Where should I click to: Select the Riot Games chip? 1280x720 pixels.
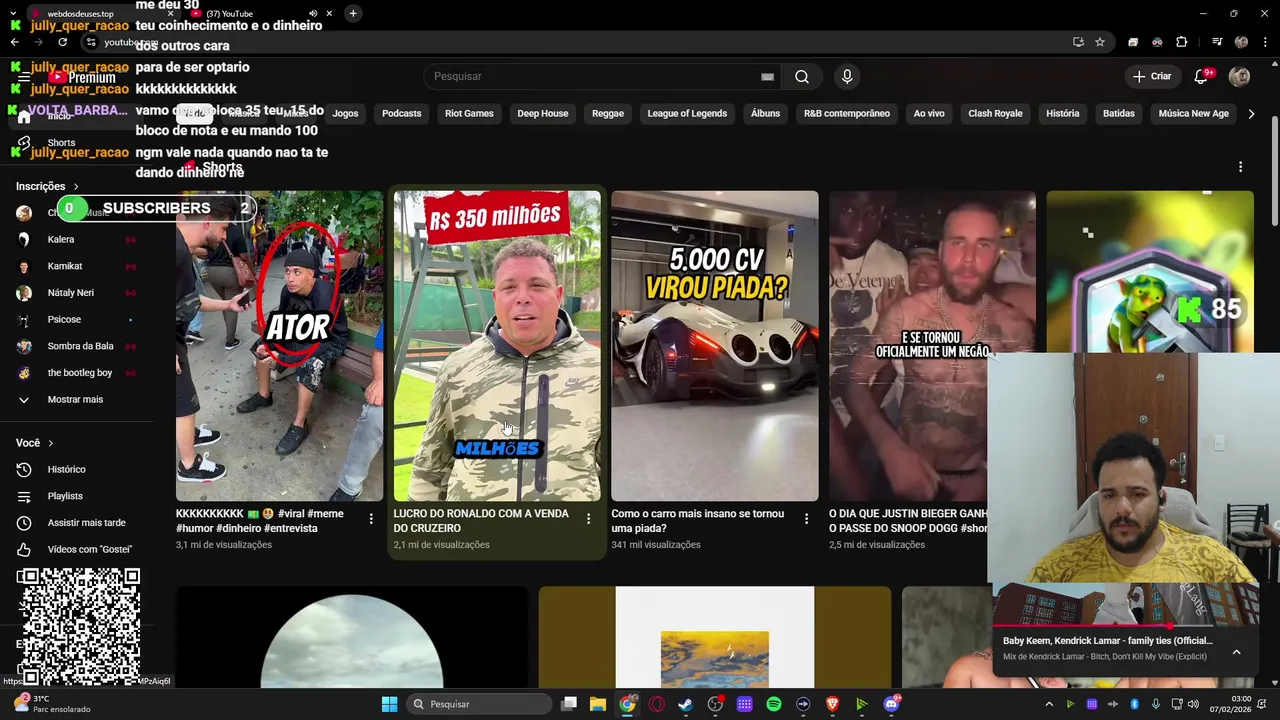(x=469, y=114)
